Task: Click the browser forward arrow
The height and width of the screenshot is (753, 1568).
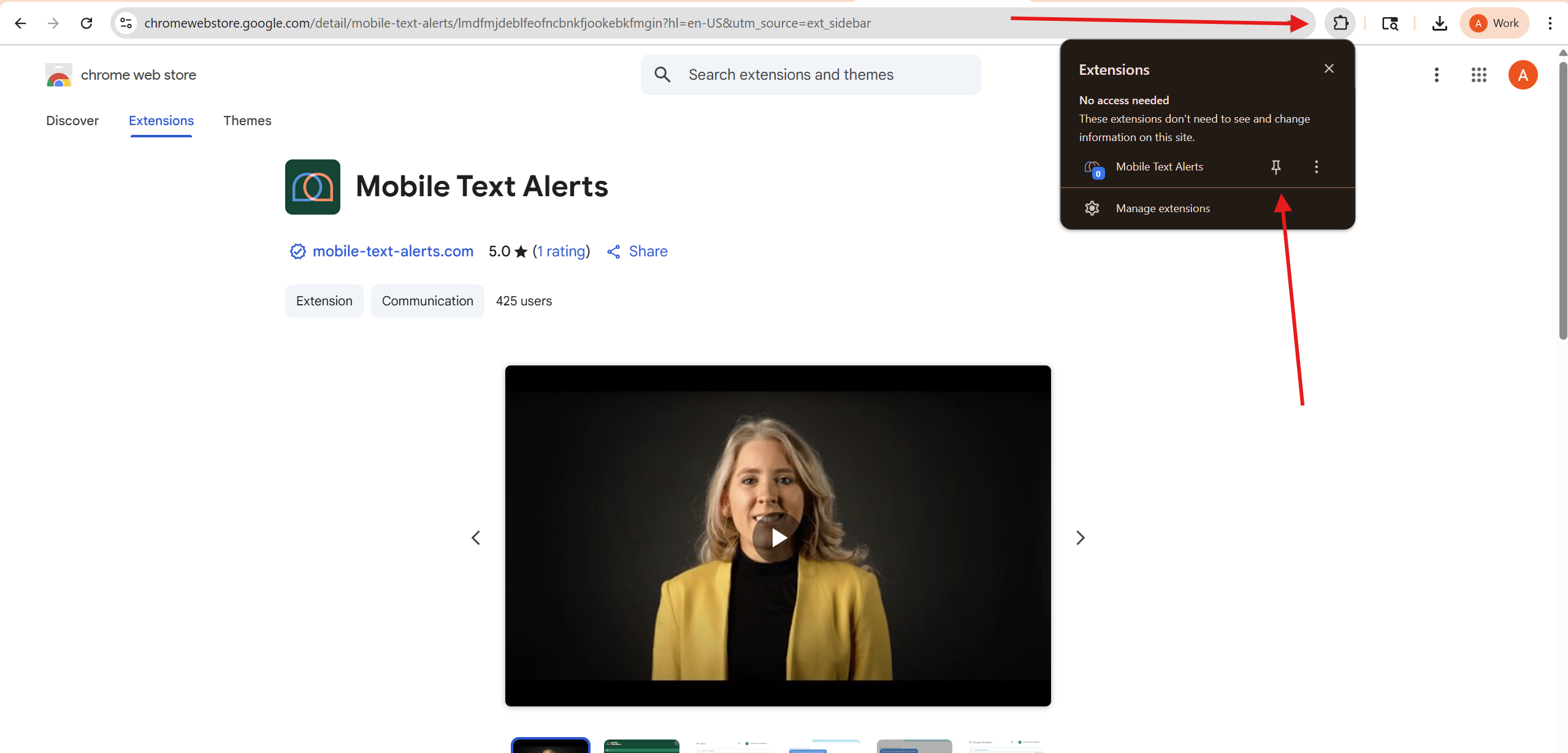Action: (x=53, y=23)
